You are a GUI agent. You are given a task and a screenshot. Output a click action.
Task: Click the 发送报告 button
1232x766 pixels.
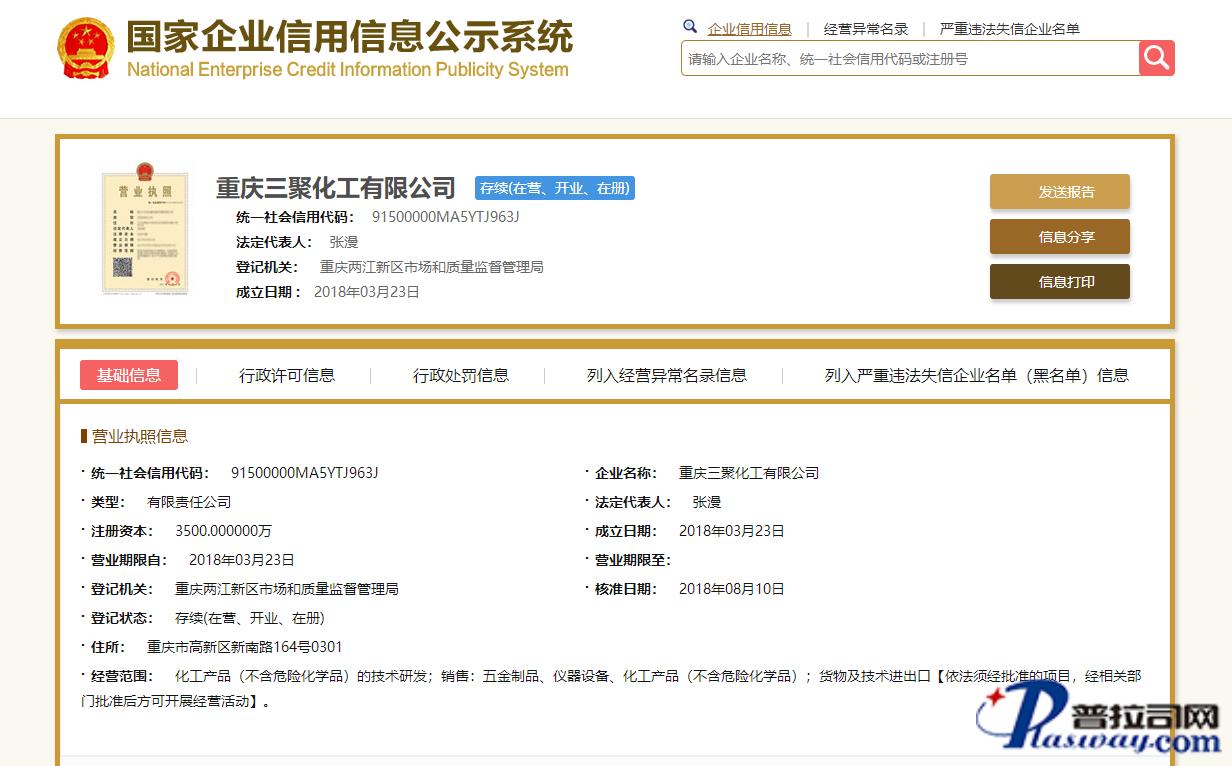click(1059, 192)
